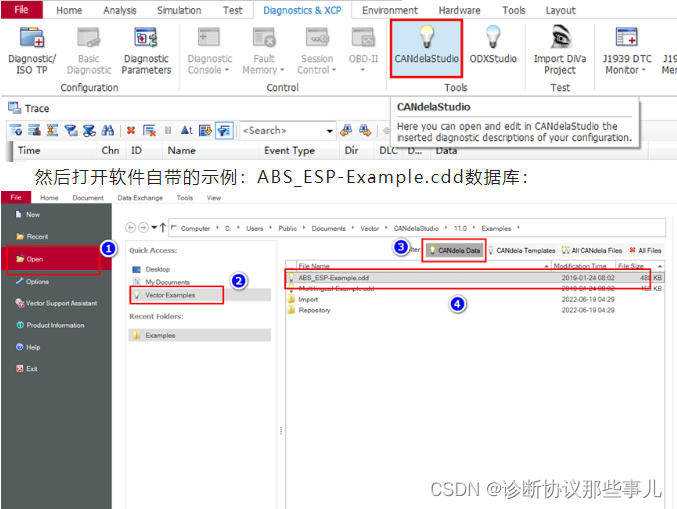677x509 pixels.
Task: Select the CANdela Templates filter
Action: [522, 250]
